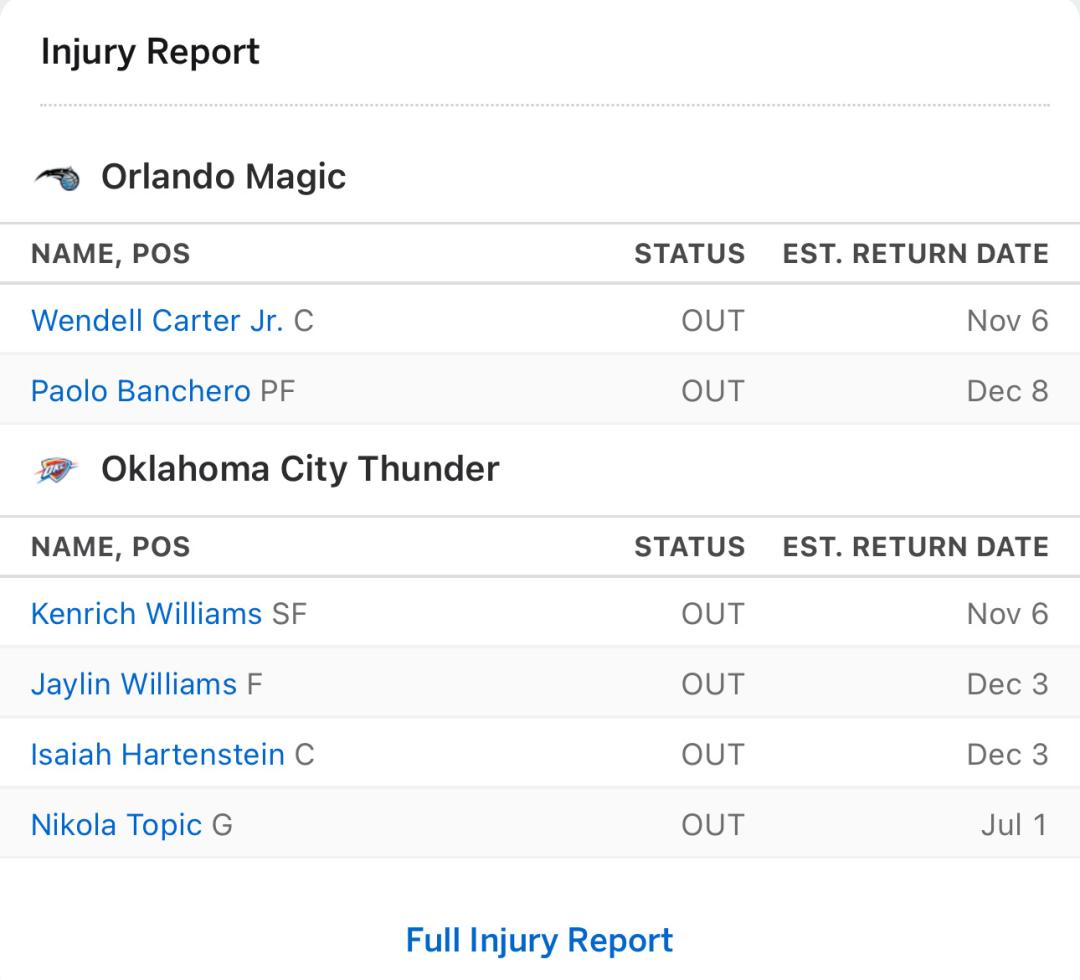Click Magic EST. RETURN DATE column header
Viewport: 1080px width, 980px height.
click(915, 253)
